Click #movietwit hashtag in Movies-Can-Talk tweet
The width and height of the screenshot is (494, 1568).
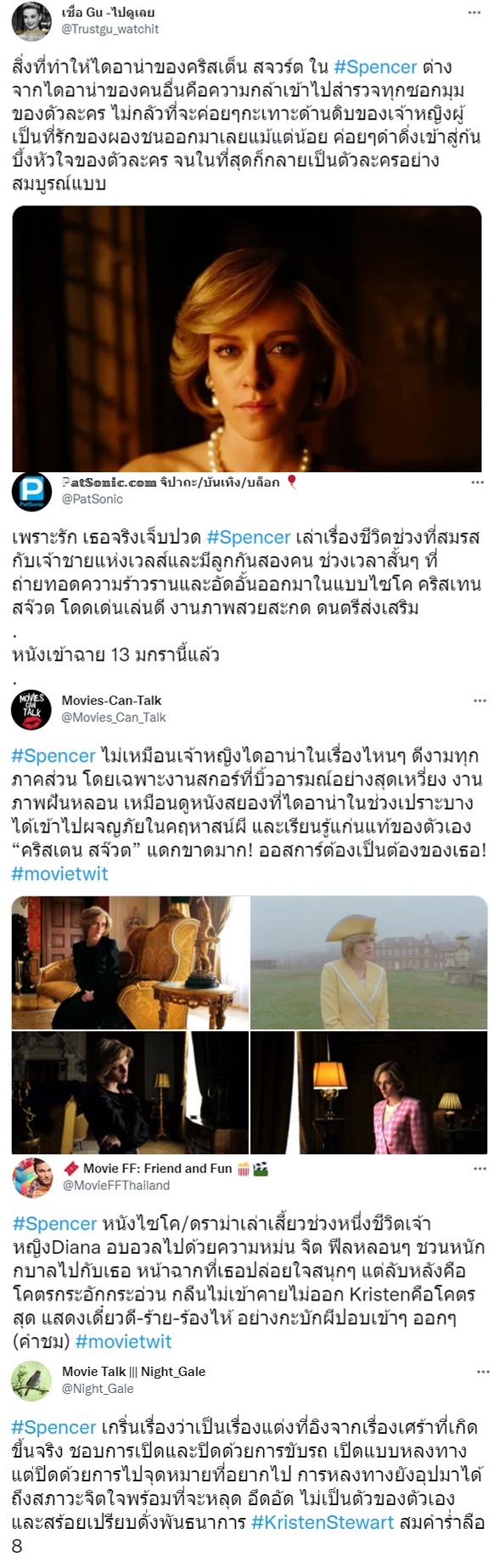(x=59, y=874)
